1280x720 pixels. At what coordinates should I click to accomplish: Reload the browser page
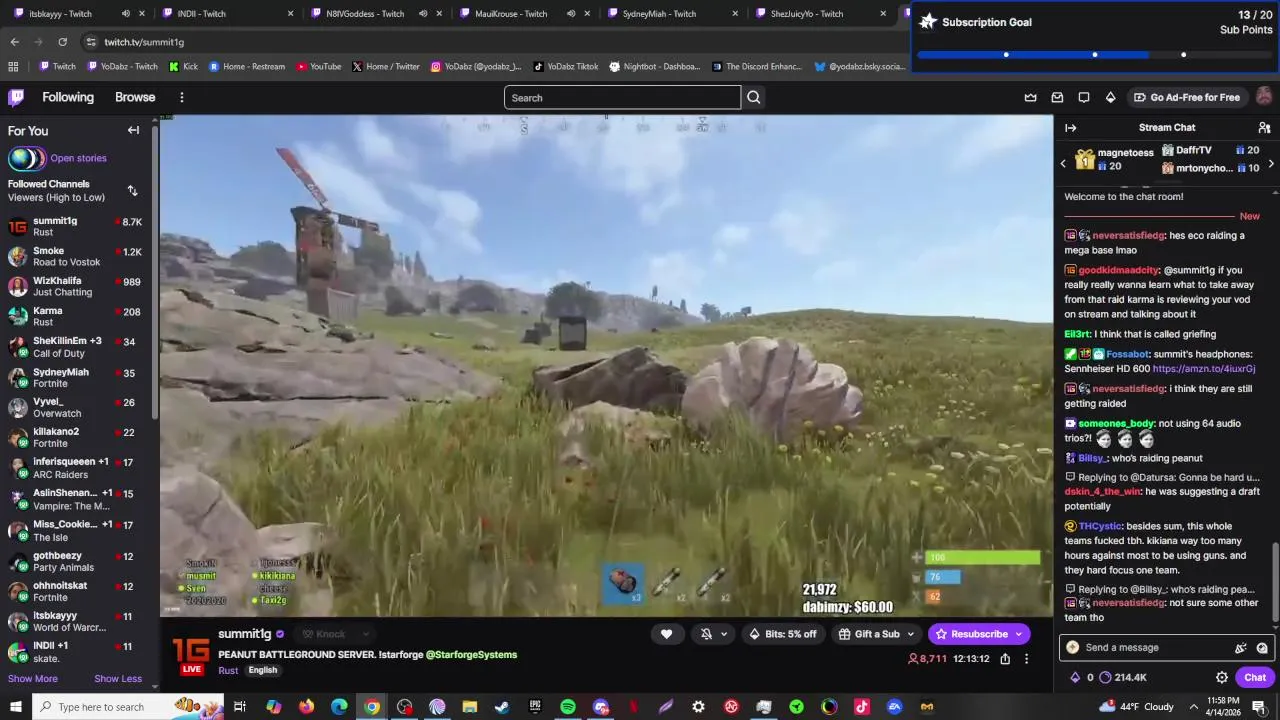tap(62, 42)
